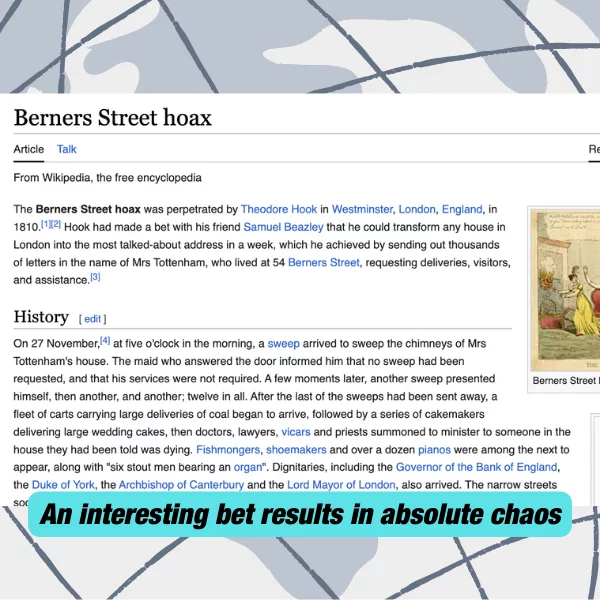The height and width of the screenshot is (600, 600).
Task: Open the organ link
Action: coord(248,467)
